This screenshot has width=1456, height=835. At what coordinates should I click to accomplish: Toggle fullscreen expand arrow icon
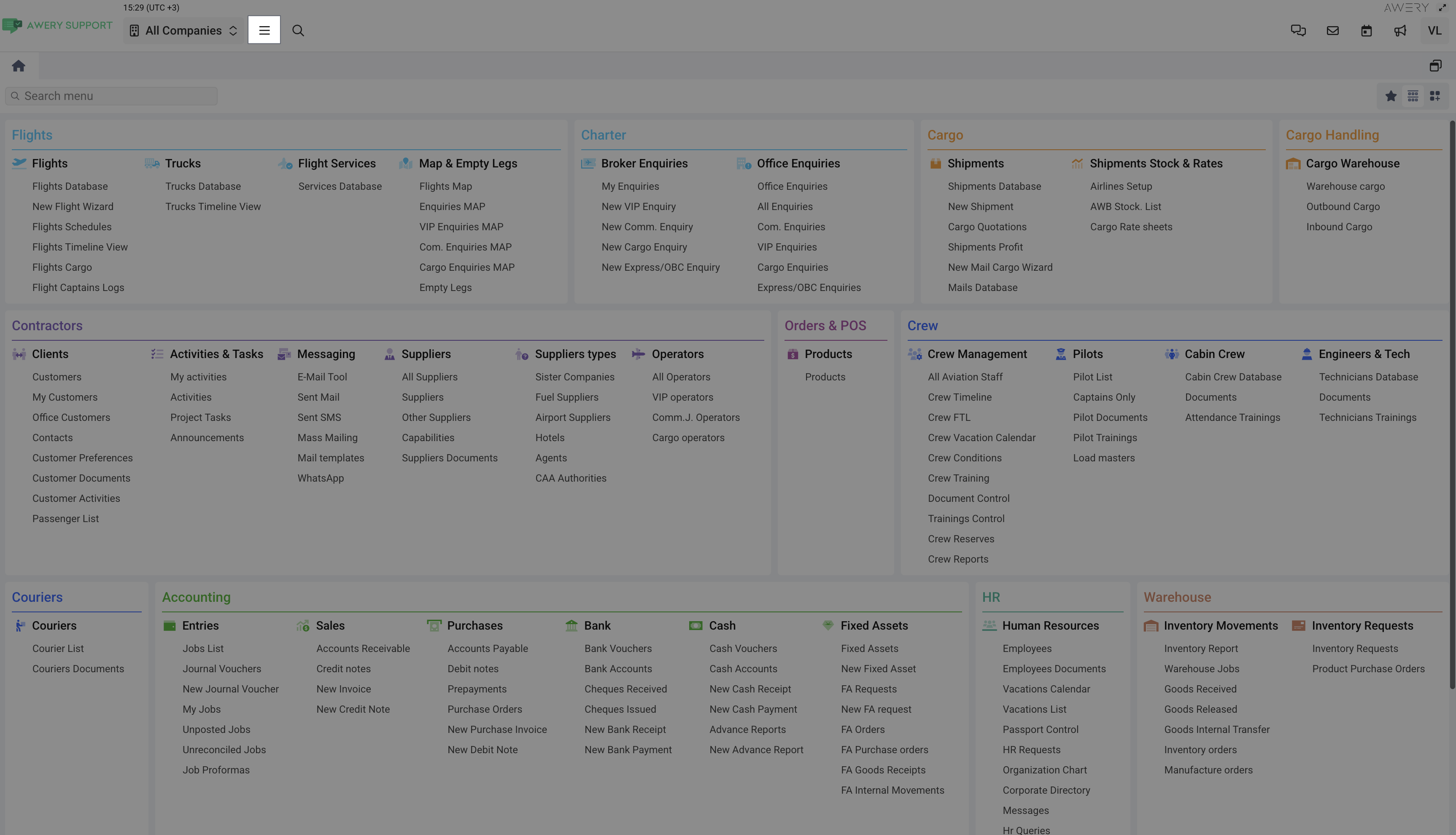[x=1442, y=8]
